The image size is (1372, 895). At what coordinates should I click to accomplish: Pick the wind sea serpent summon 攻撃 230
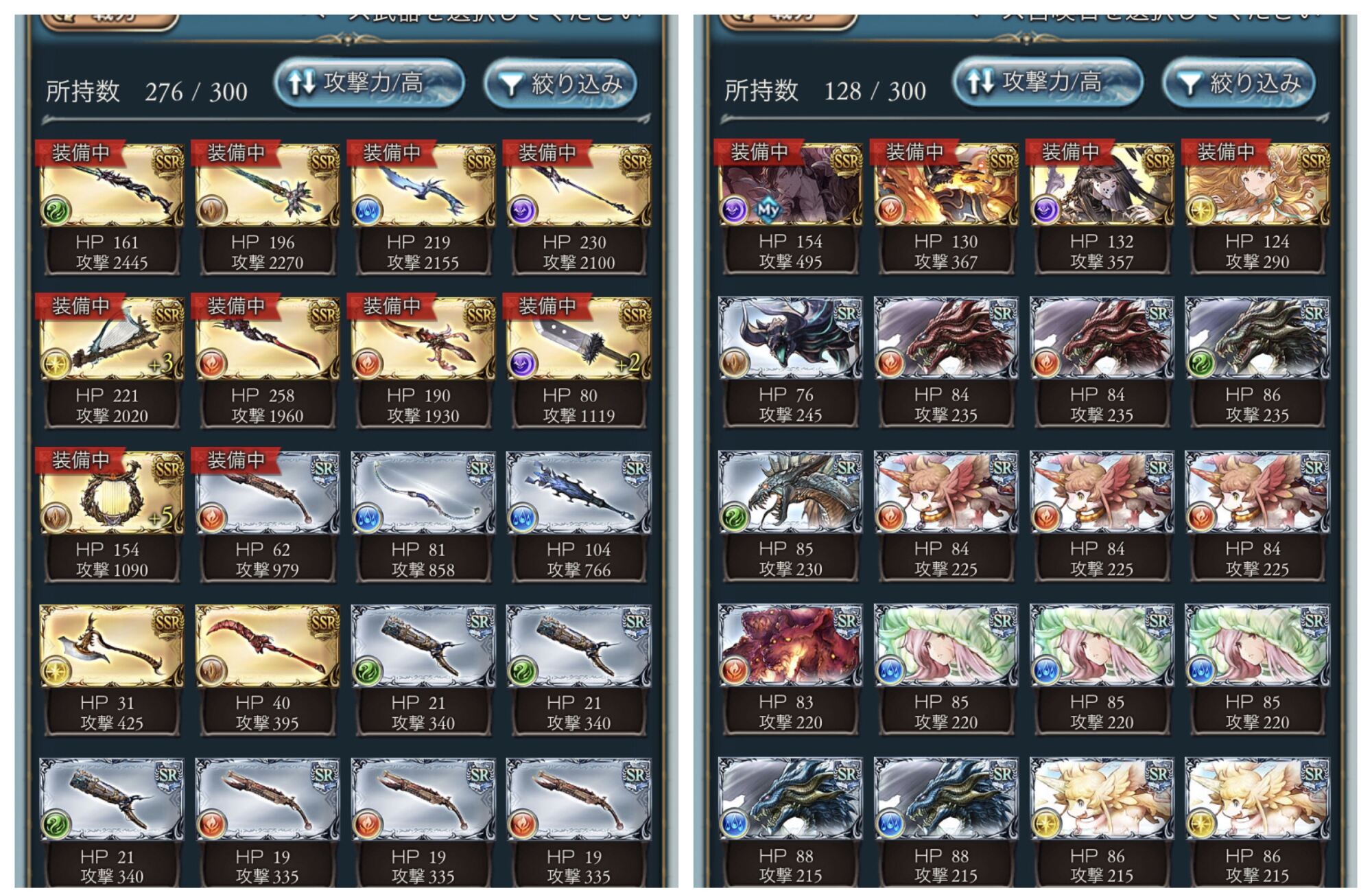tap(790, 515)
